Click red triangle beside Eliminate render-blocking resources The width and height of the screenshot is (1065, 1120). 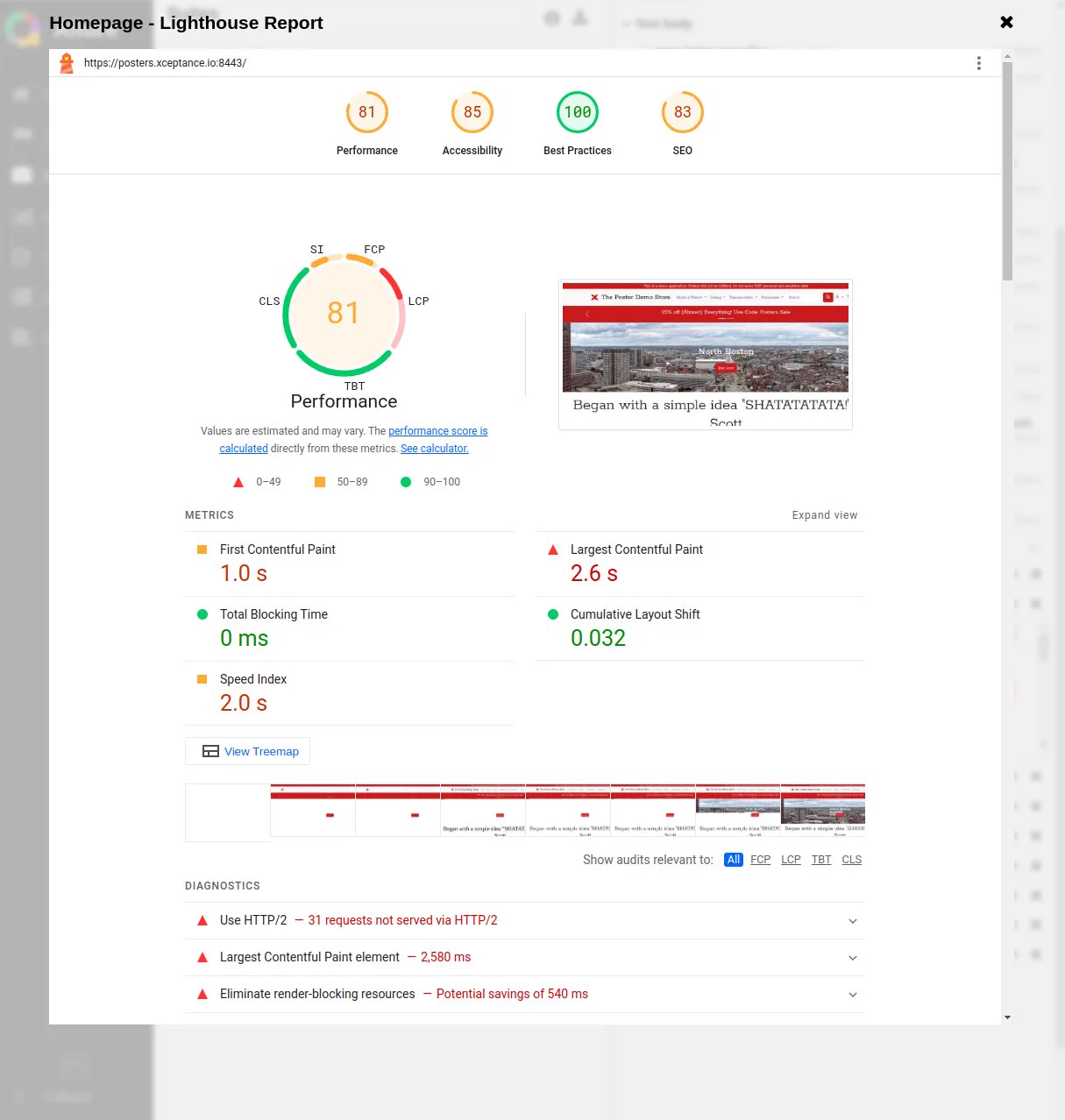point(202,994)
